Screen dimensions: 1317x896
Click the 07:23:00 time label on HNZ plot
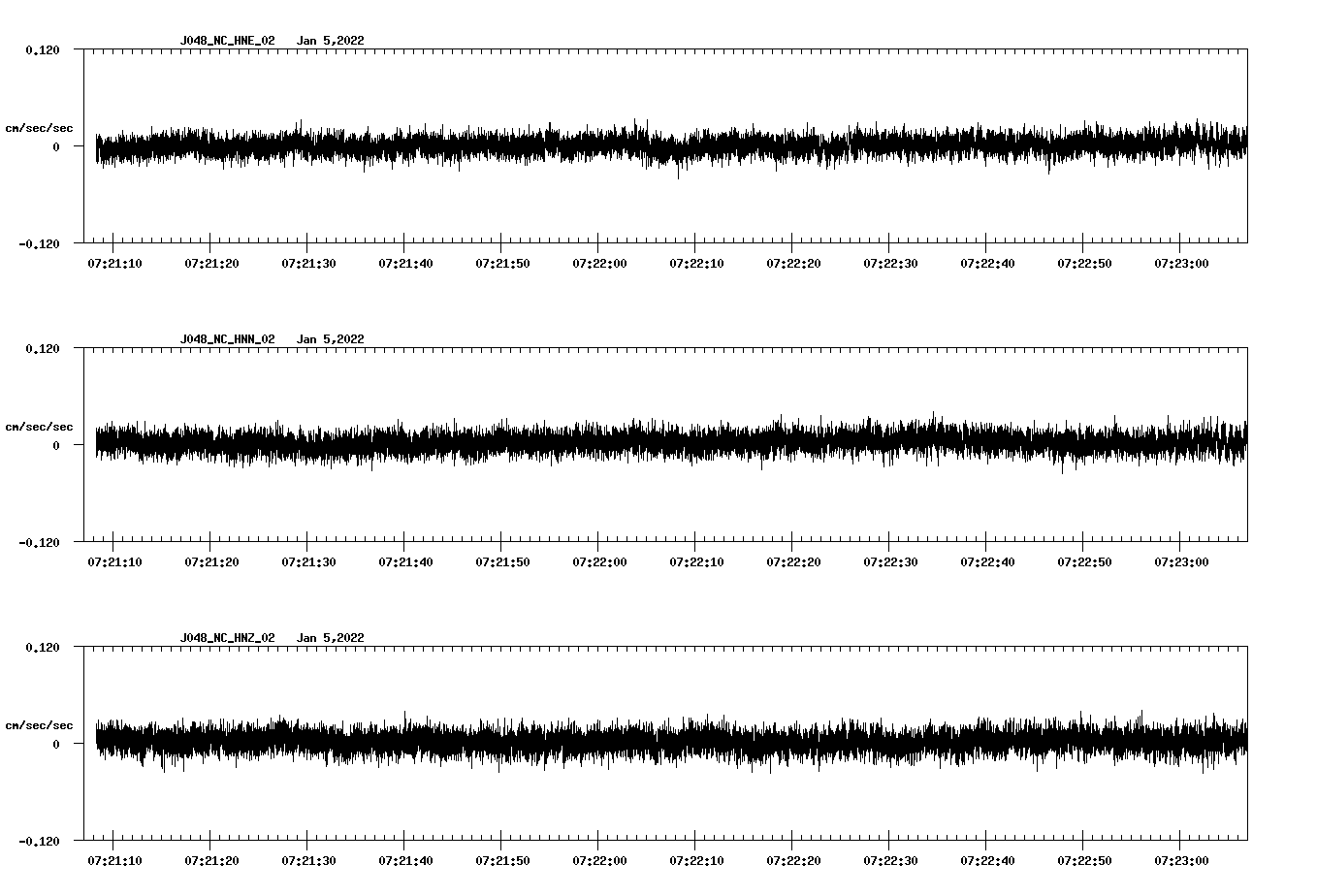1181,860
